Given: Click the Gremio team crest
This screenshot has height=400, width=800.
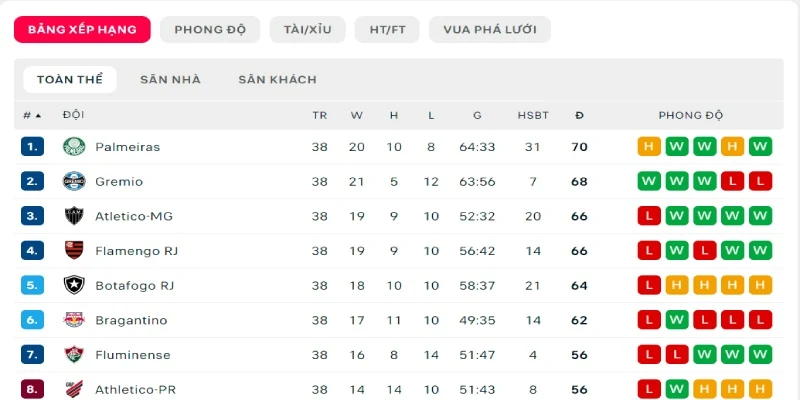Looking at the screenshot, I should click(74, 182).
